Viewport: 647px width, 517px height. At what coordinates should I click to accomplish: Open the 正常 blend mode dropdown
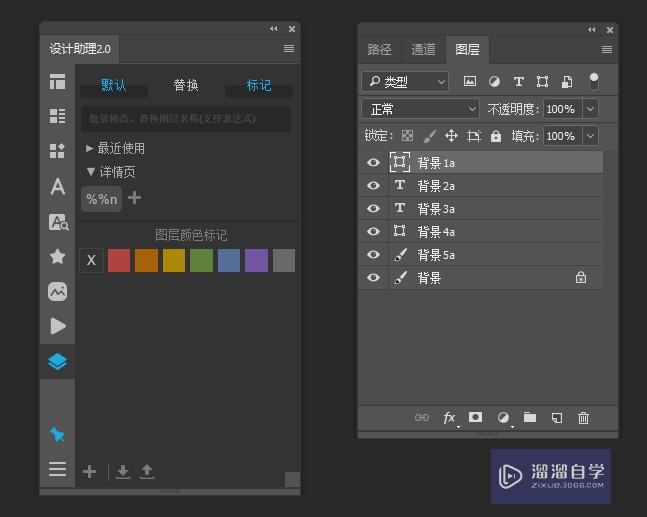[420, 109]
